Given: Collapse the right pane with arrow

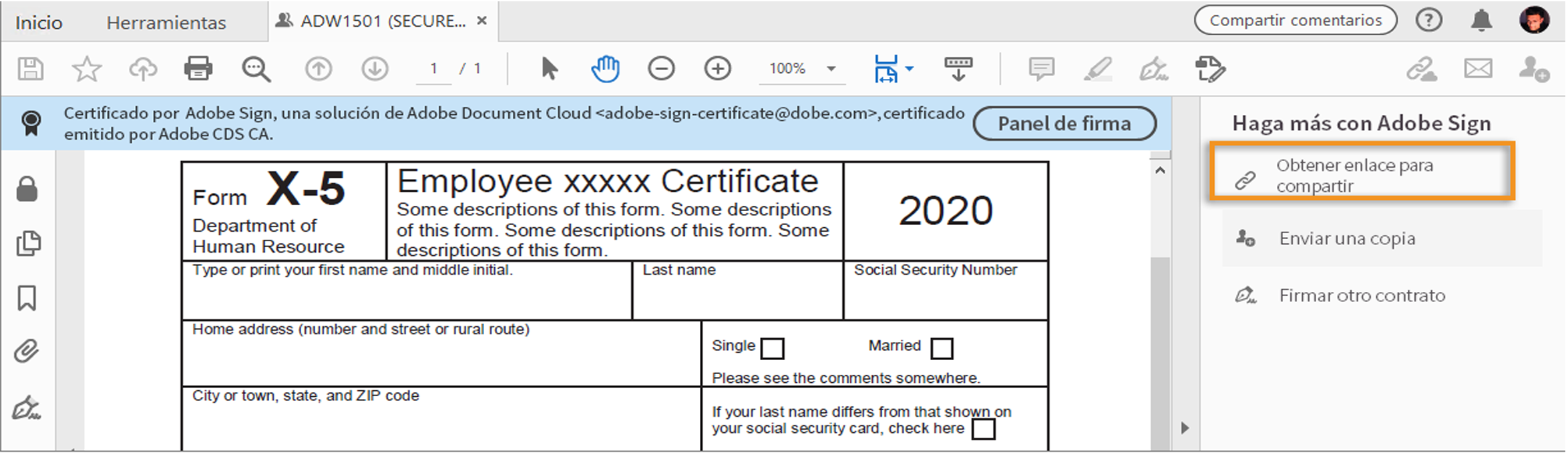Looking at the screenshot, I should (1185, 428).
